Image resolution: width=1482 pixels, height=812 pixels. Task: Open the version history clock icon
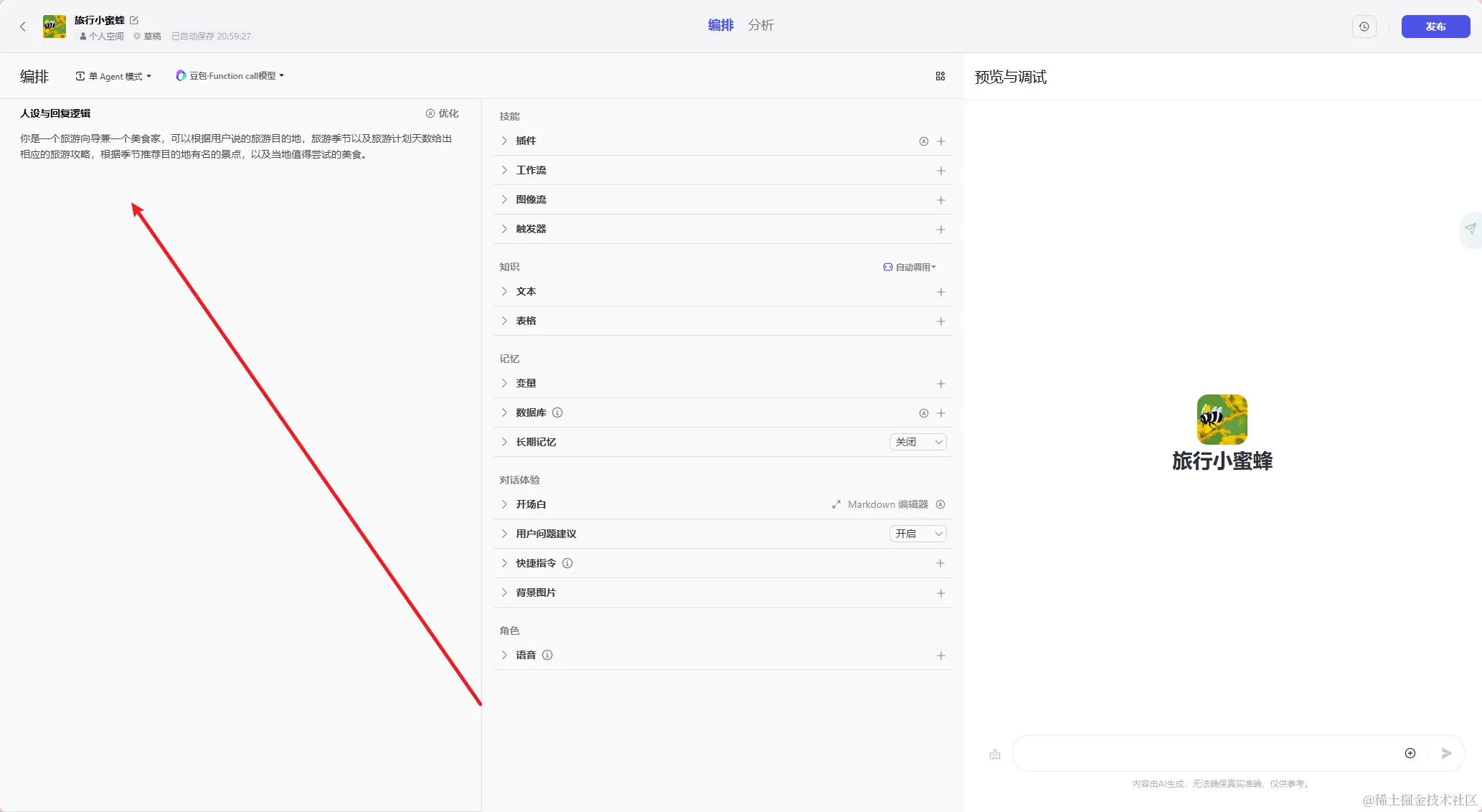pyautogui.click(x=1364, y=27)
